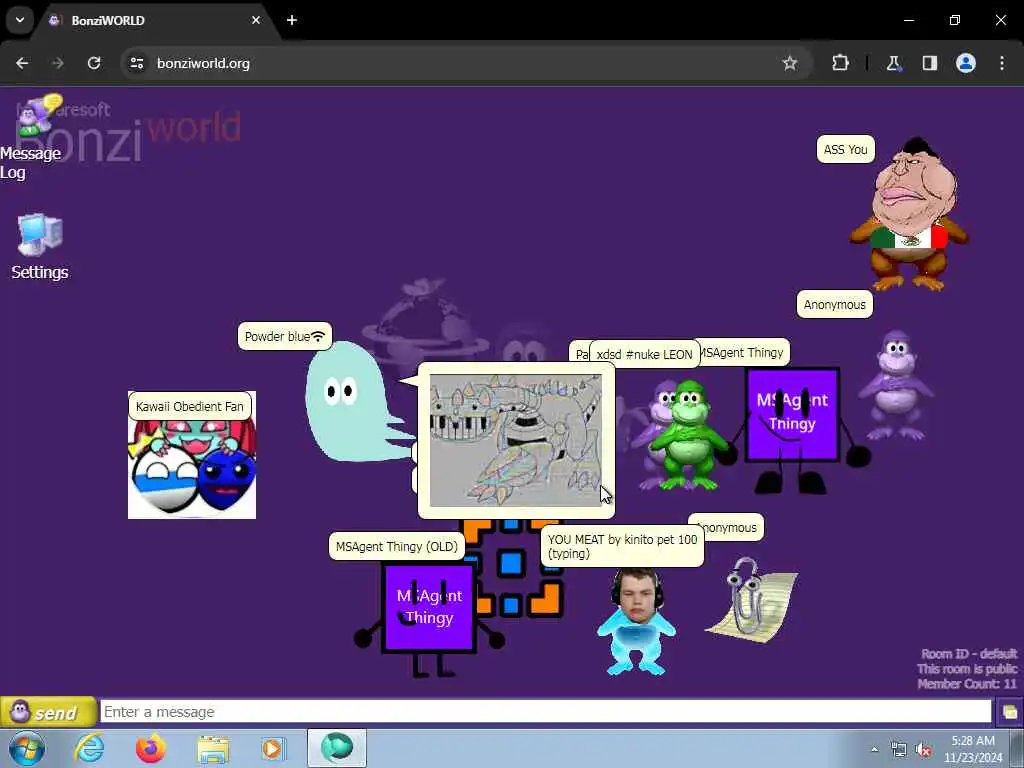The width and height of the screenshot is (1024, 768).
Task: View site information icon in address bar
Action: (x=136, y=63)
